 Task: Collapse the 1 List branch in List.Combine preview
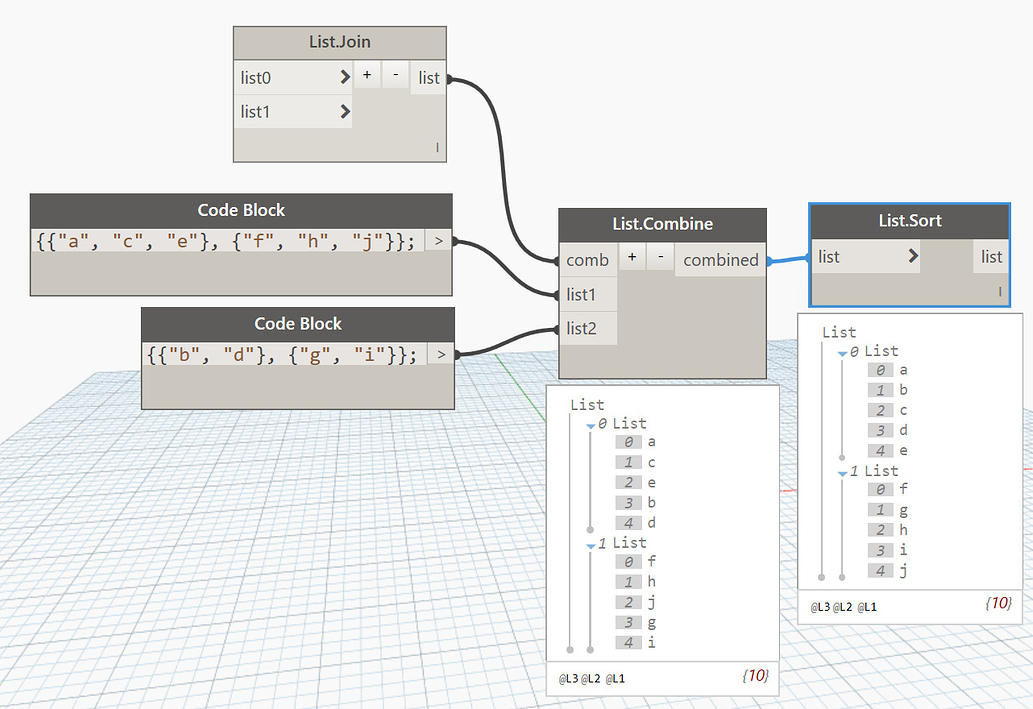pos(591,543)
